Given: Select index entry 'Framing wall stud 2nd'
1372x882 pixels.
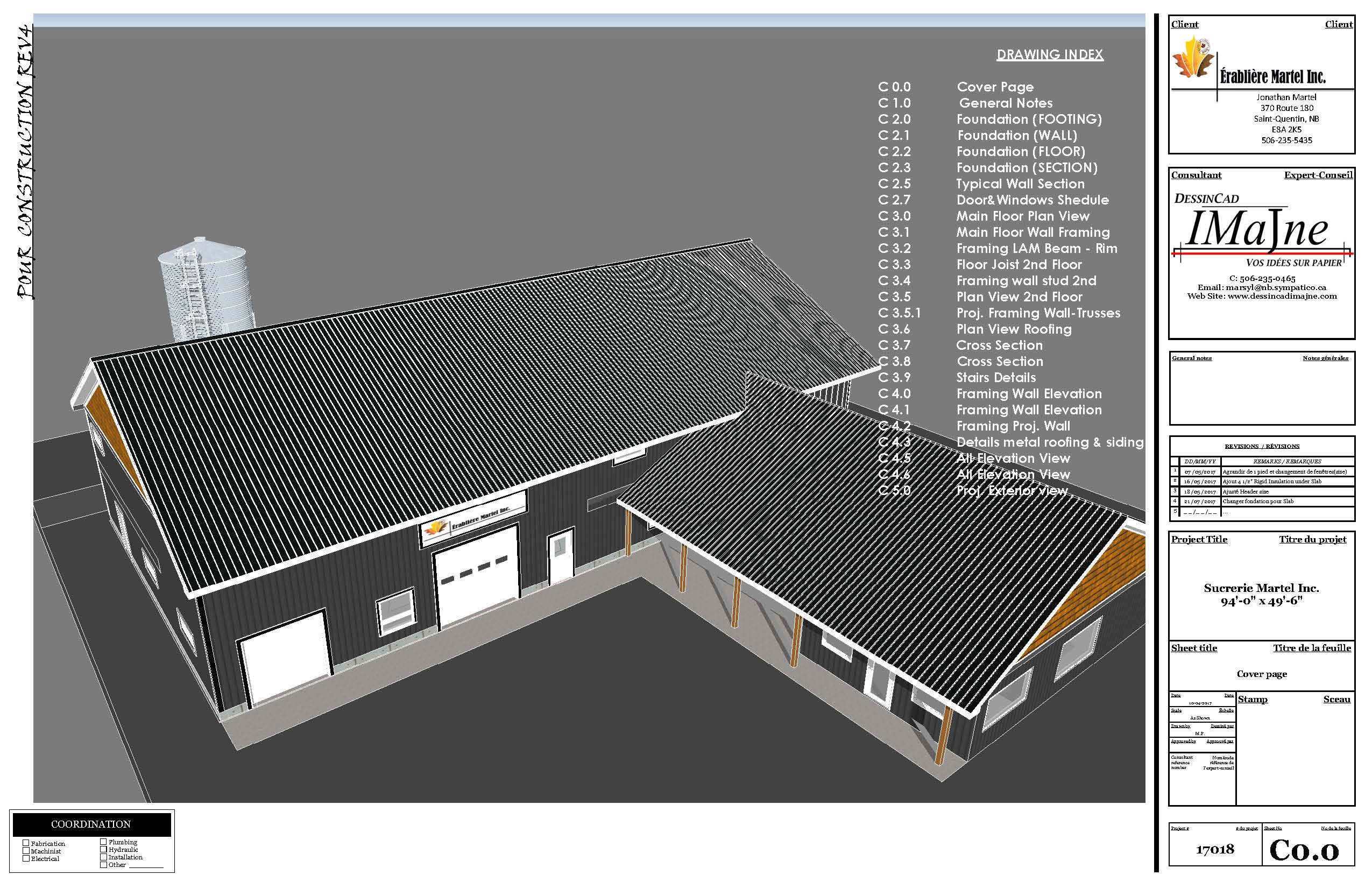Looking at the screenshot, I should (1026, 281).
